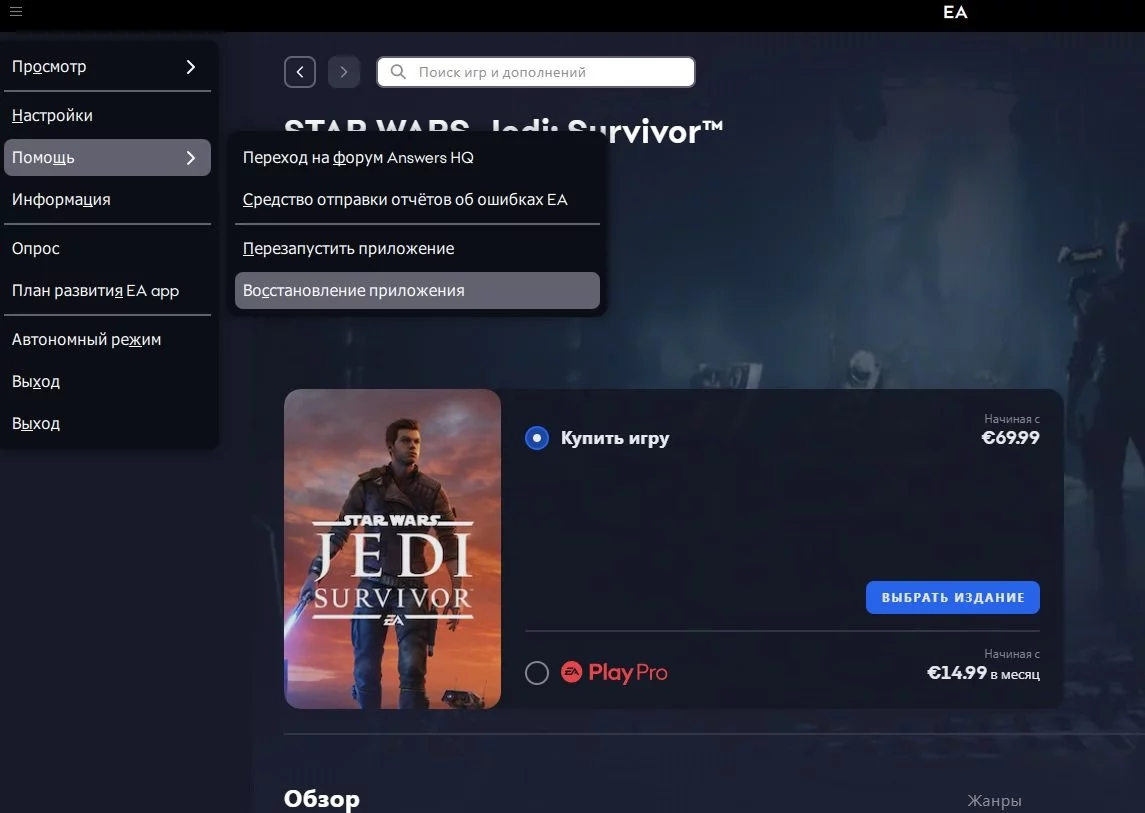Click the STAR WARS Jedi: Survivor title
This screenshot has width=1145, height=813.
(x=504, y=131)
